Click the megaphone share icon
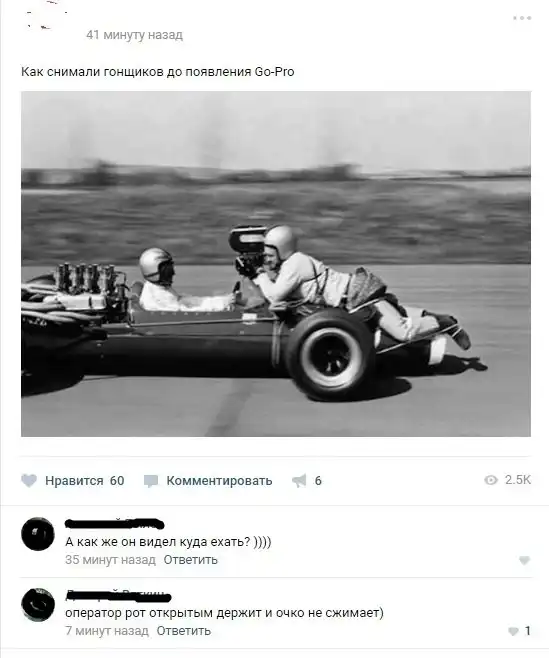549x658 pixels. coord(299,480)
